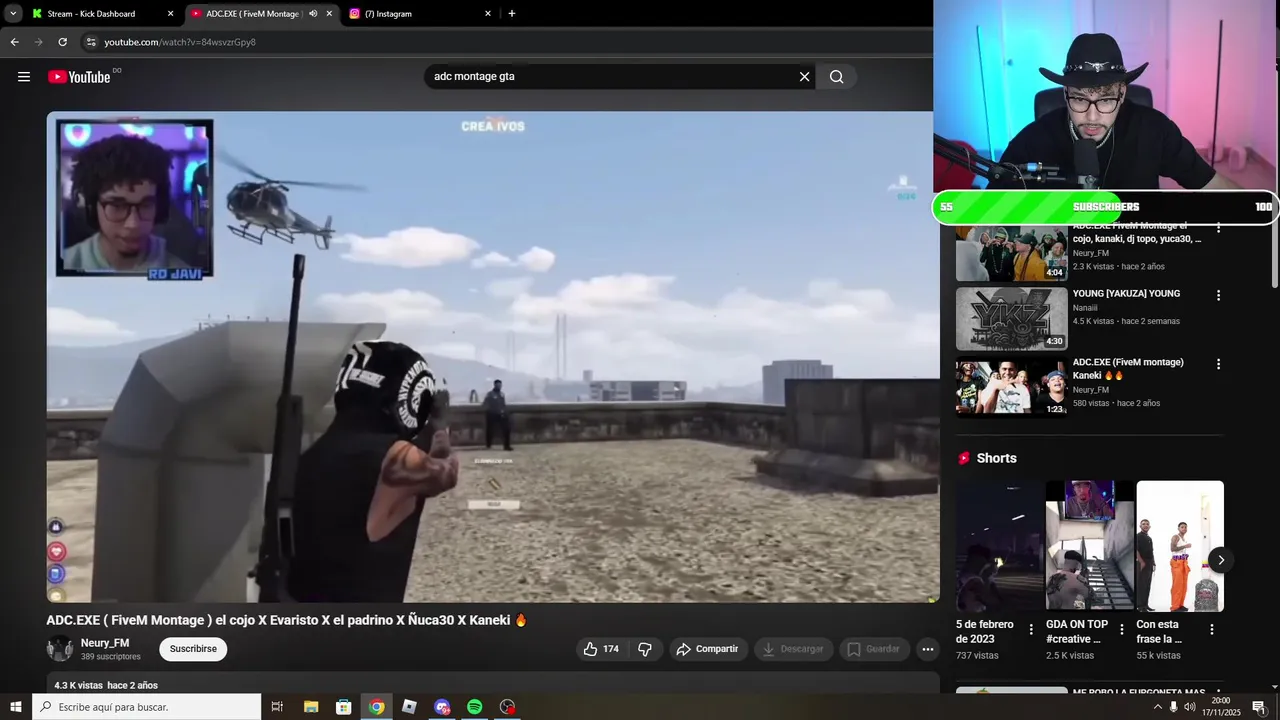Open options for 5 de febrero Short
This screenshot has height=720, width=1280.
pyautogui.click(x=1031, y=630)
